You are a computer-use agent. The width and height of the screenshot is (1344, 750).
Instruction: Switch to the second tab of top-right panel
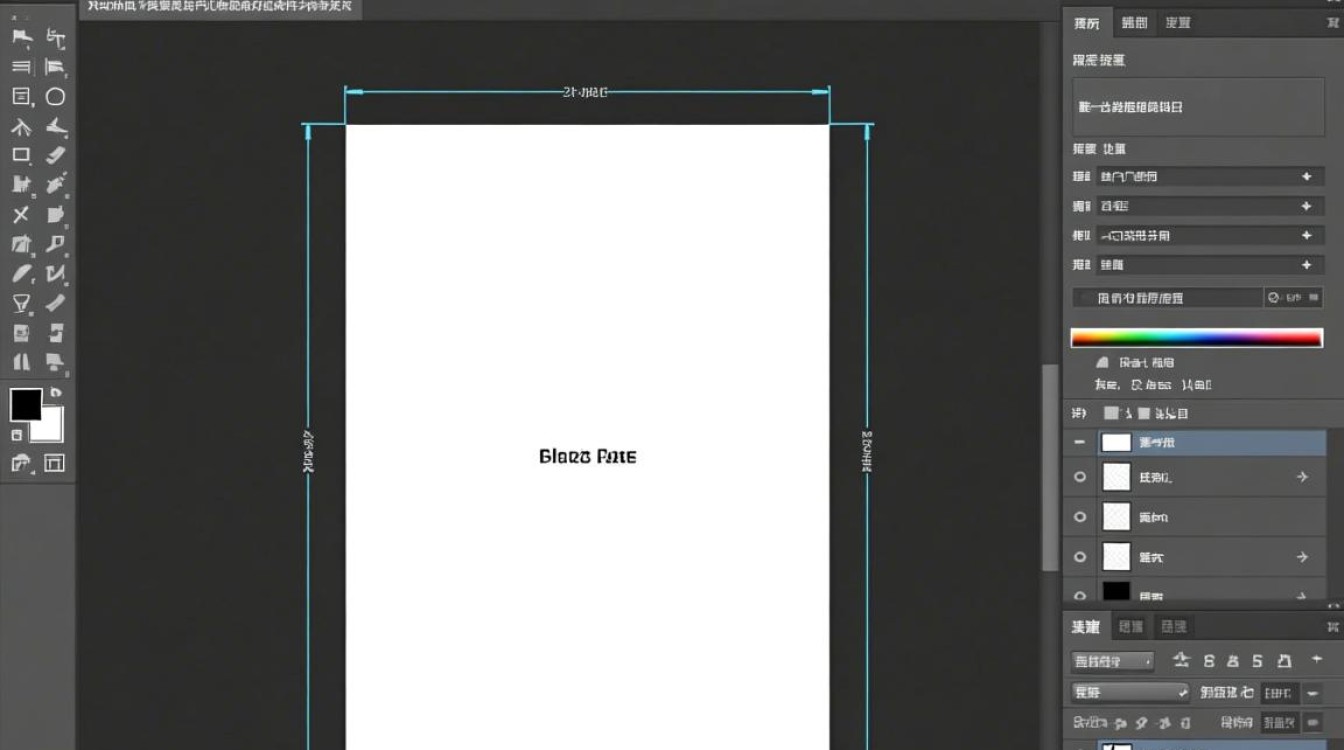pyautogui.click(x=1134, y=23)
